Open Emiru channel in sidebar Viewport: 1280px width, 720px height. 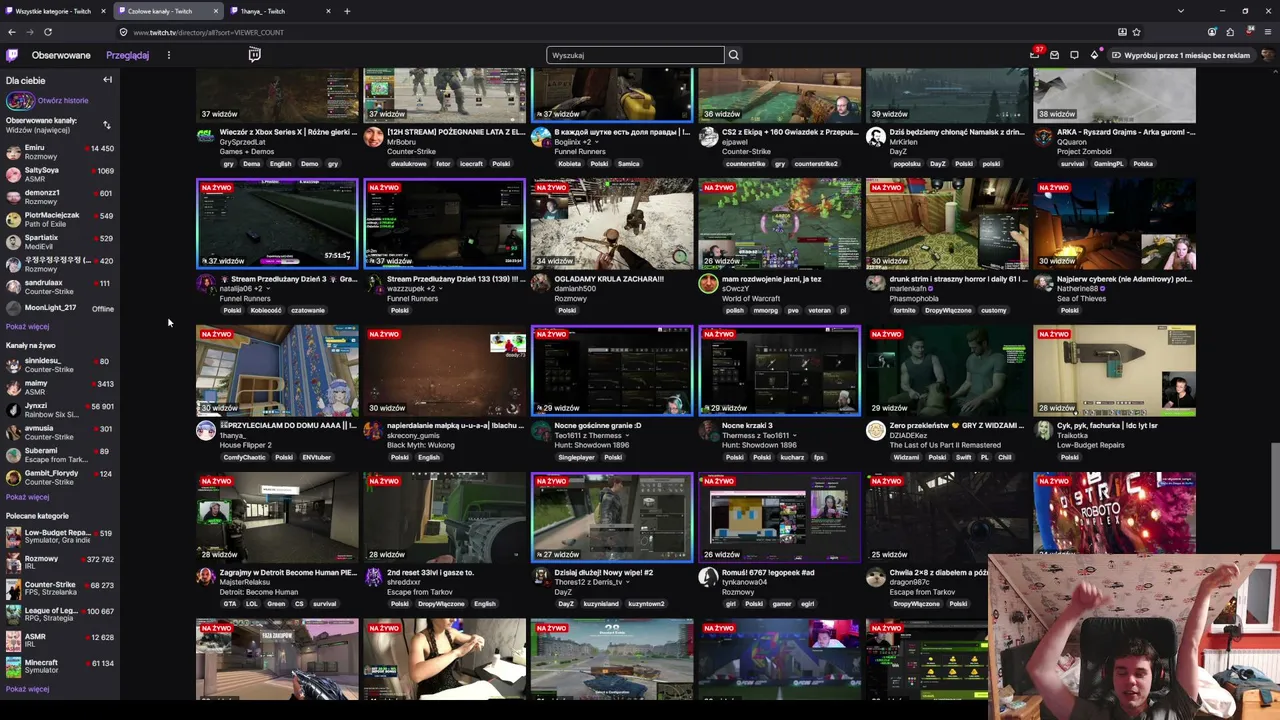click(x=60, y=152)
